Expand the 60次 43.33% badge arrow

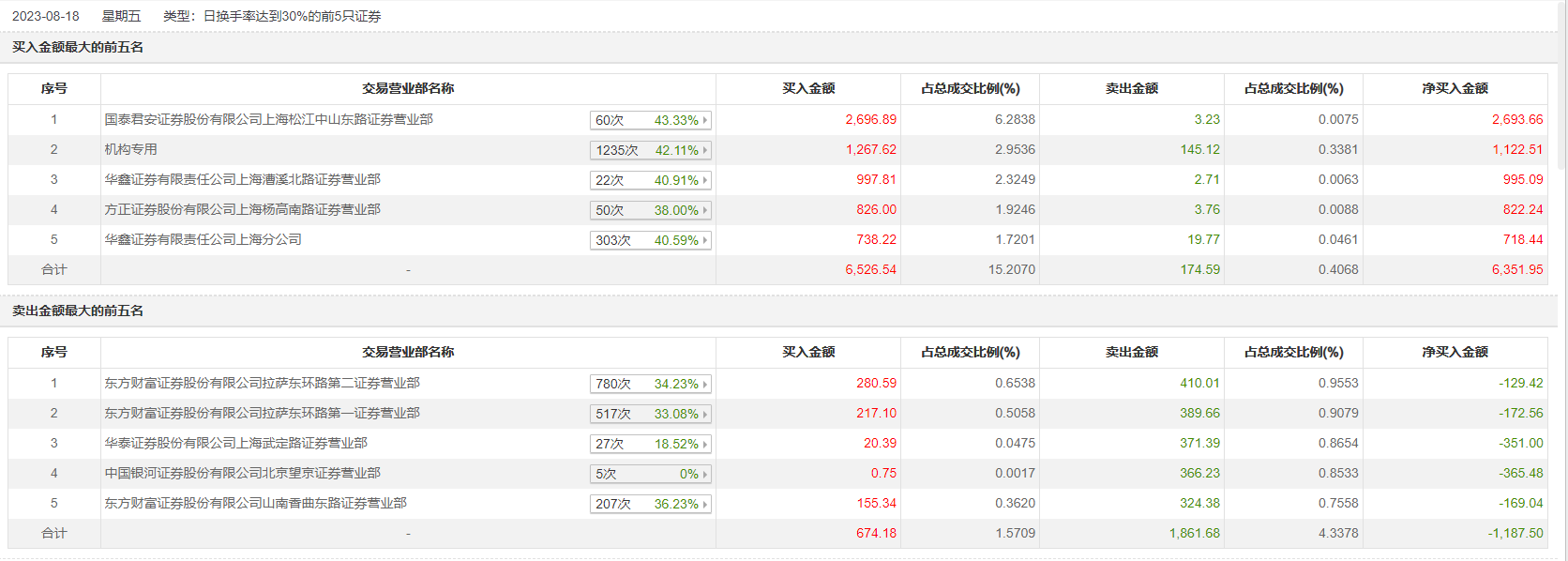click(x=705, y=120)
